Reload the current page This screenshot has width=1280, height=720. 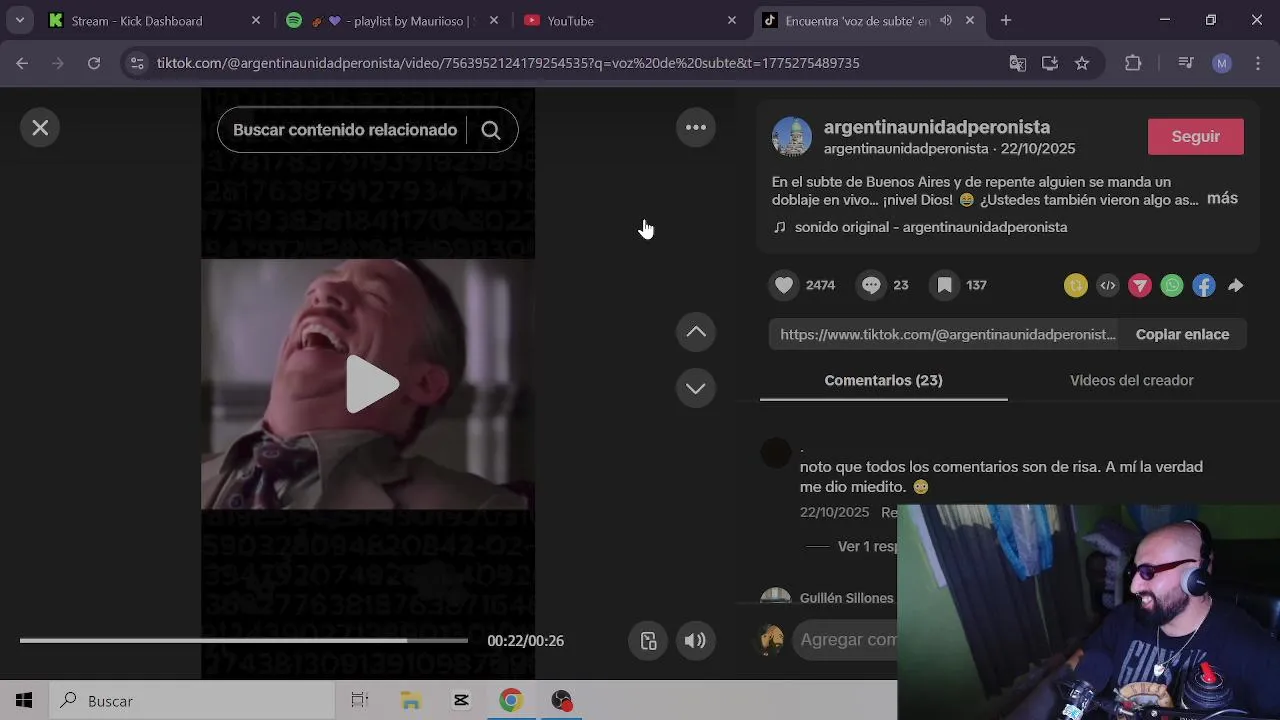pyautogui.click(x=94, y=63)
